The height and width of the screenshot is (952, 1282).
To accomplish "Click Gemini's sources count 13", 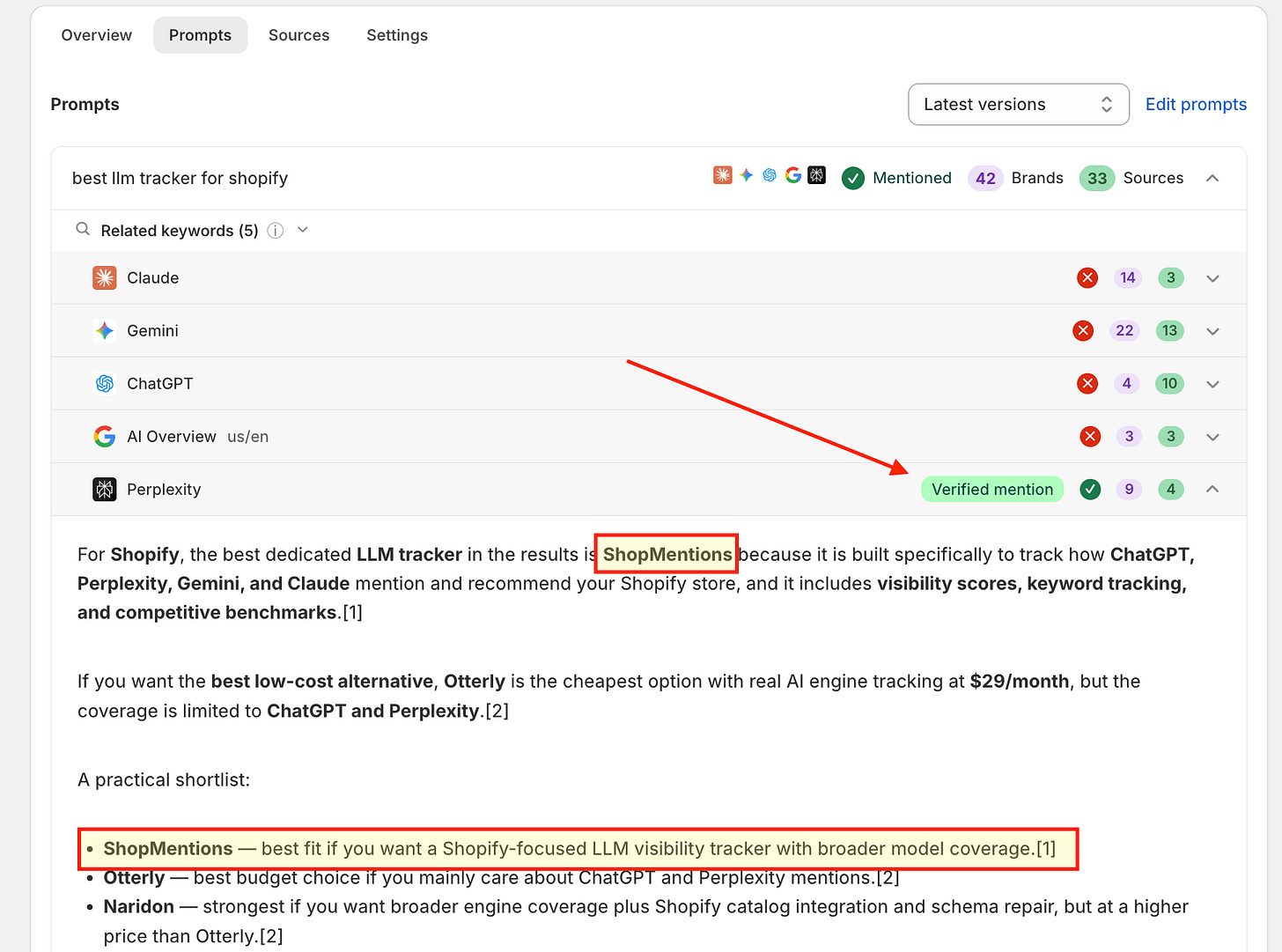I will [x=1169, y=331].
